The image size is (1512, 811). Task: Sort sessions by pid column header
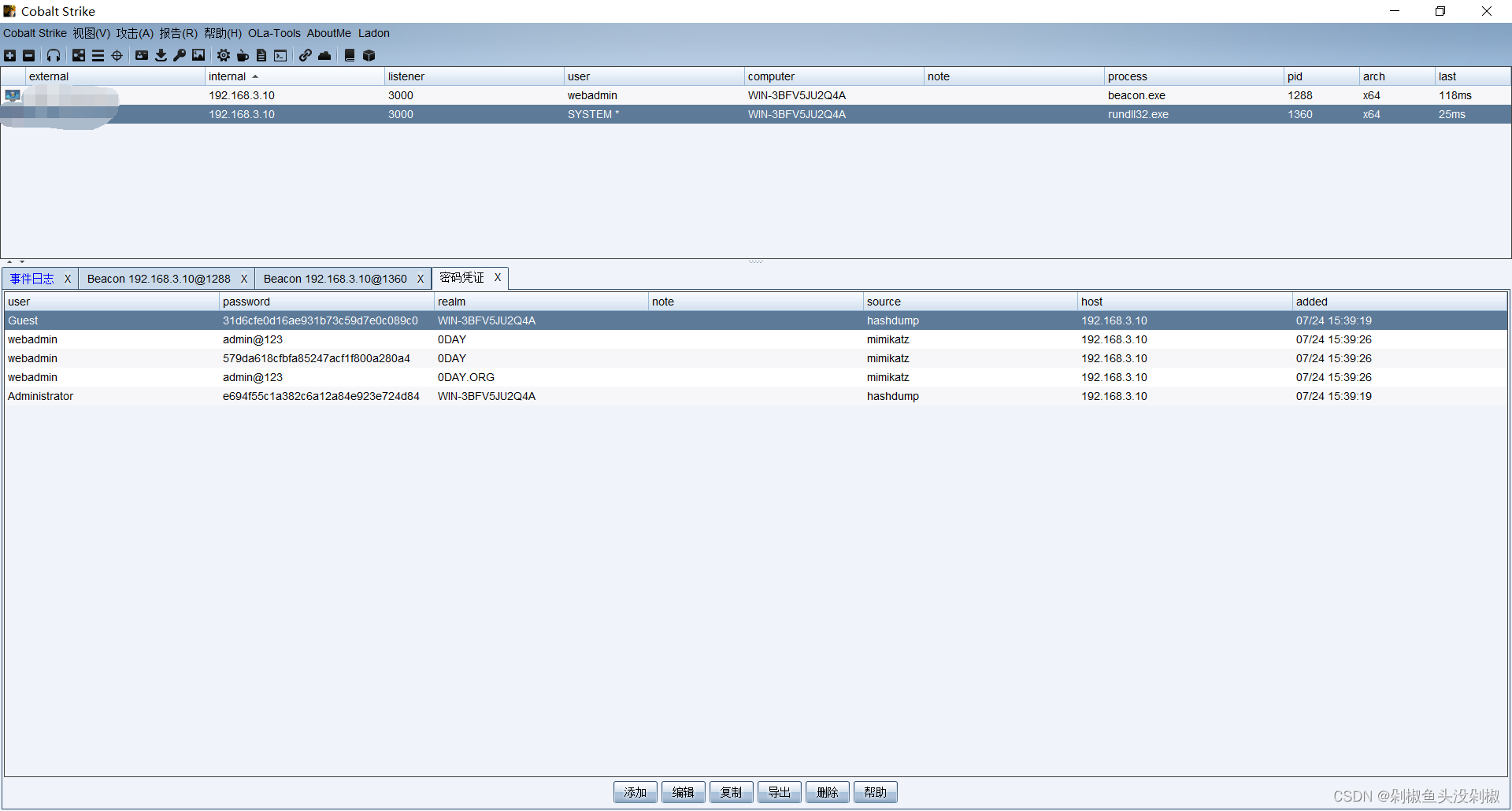click(1321, 76)
